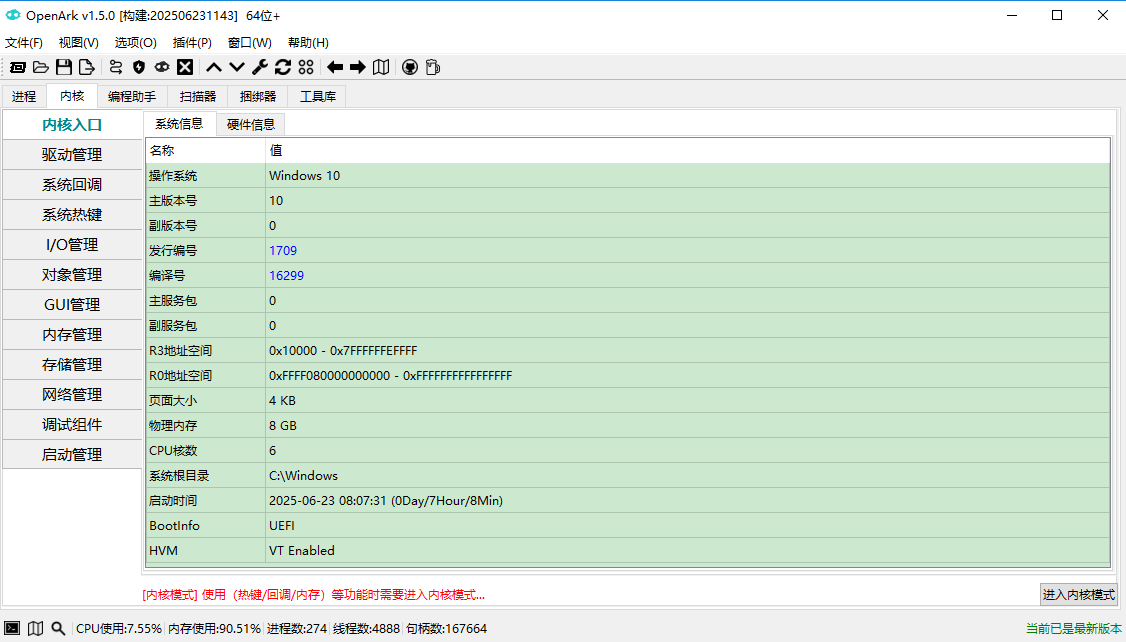Switch to the 扫描器 tab
The height and width of the screenshot is (642, 1126).
click(198, 97)
